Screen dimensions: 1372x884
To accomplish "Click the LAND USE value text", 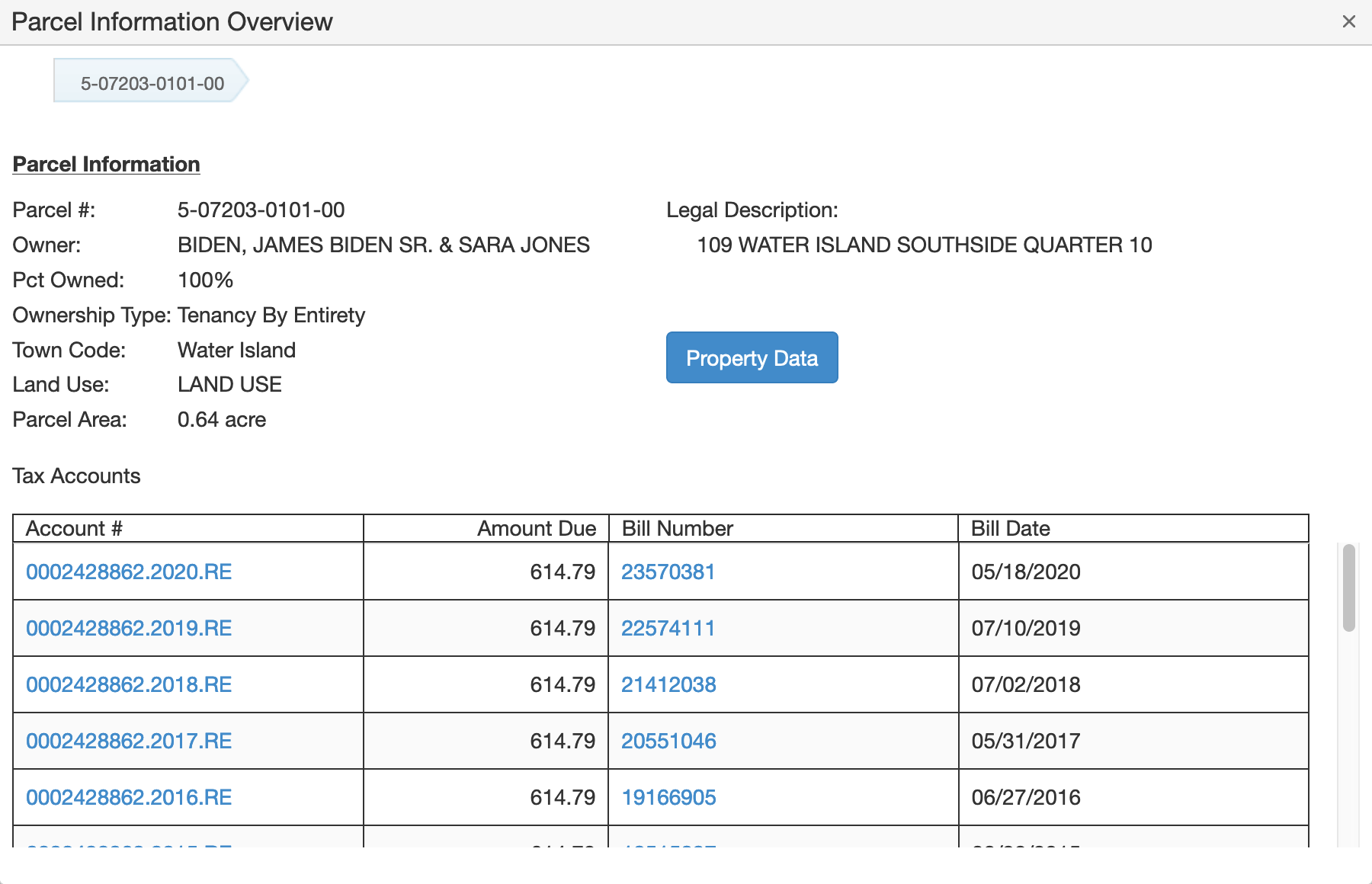I will pos(229,384).
